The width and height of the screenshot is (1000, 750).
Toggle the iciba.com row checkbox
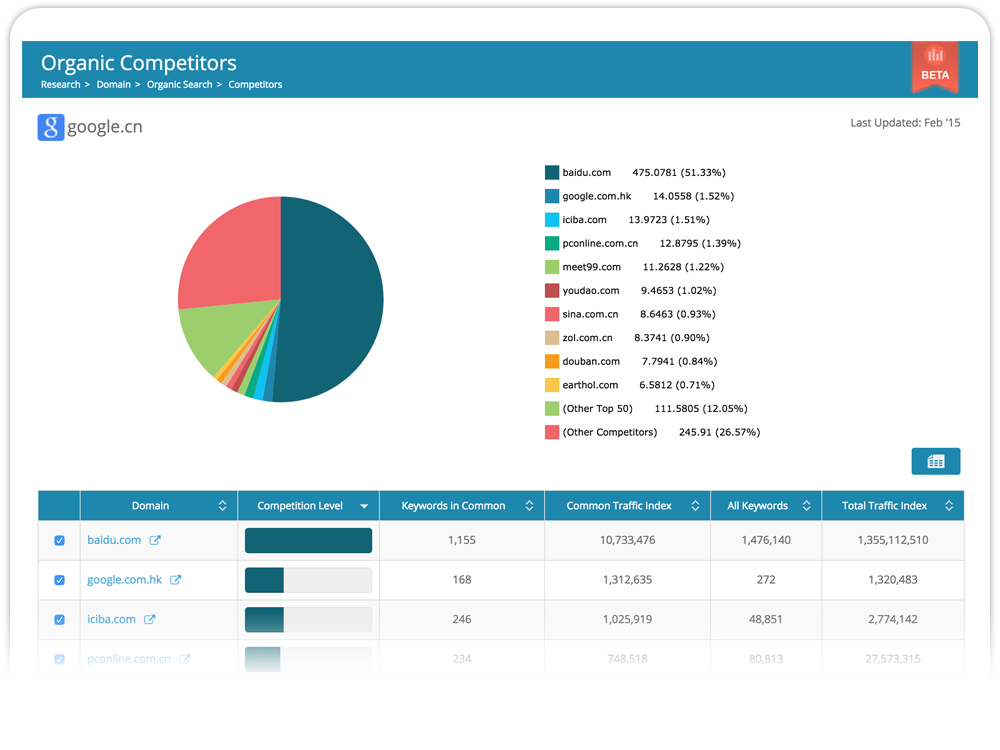[59, 620]
